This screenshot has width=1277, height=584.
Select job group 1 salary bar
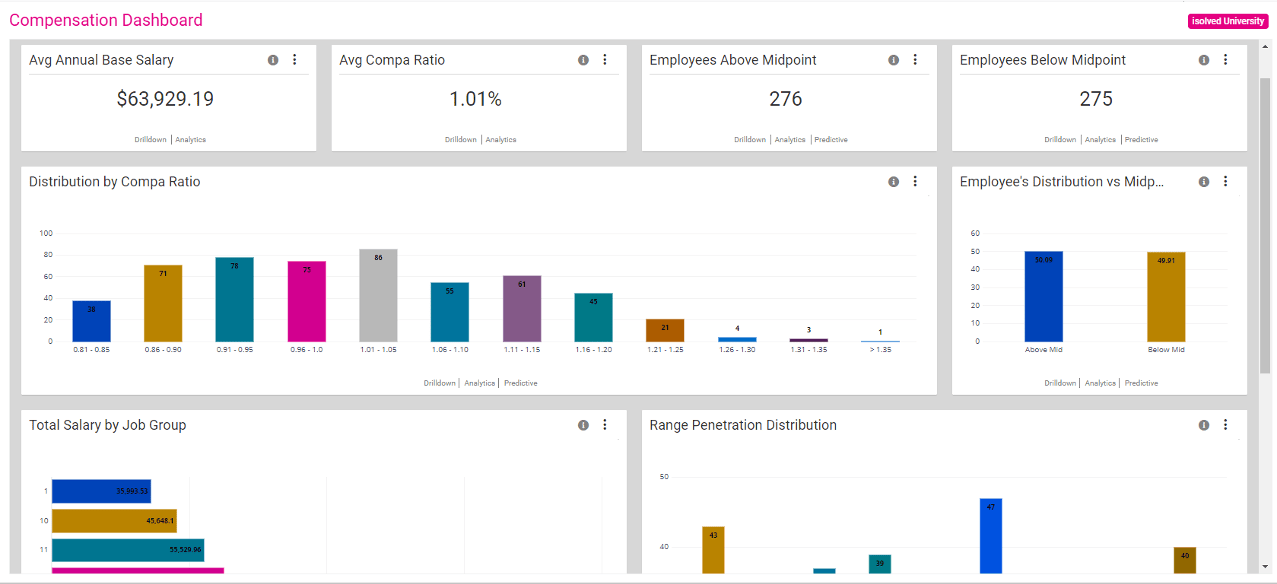tap(101, 491)
